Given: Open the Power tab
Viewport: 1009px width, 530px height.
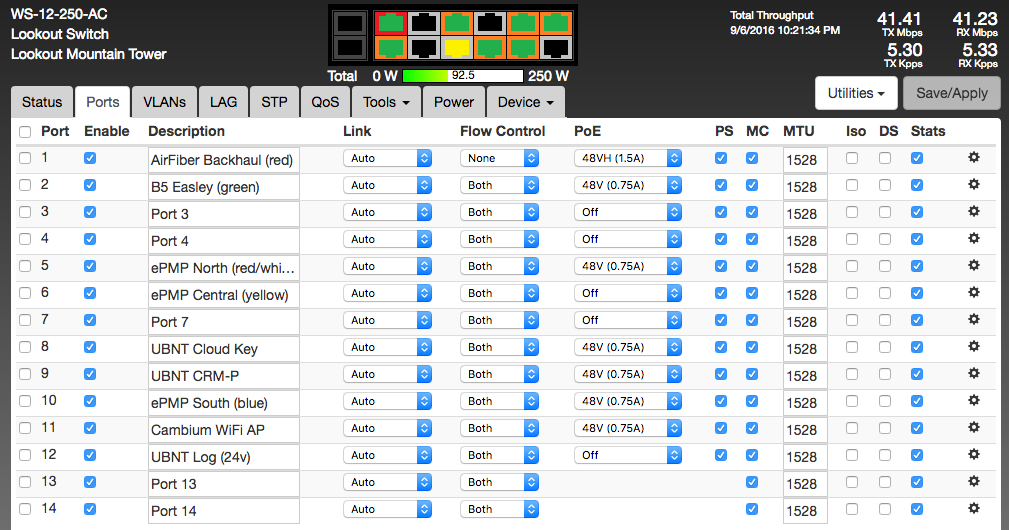Looking at the screenshot, I should click(453, 102).
